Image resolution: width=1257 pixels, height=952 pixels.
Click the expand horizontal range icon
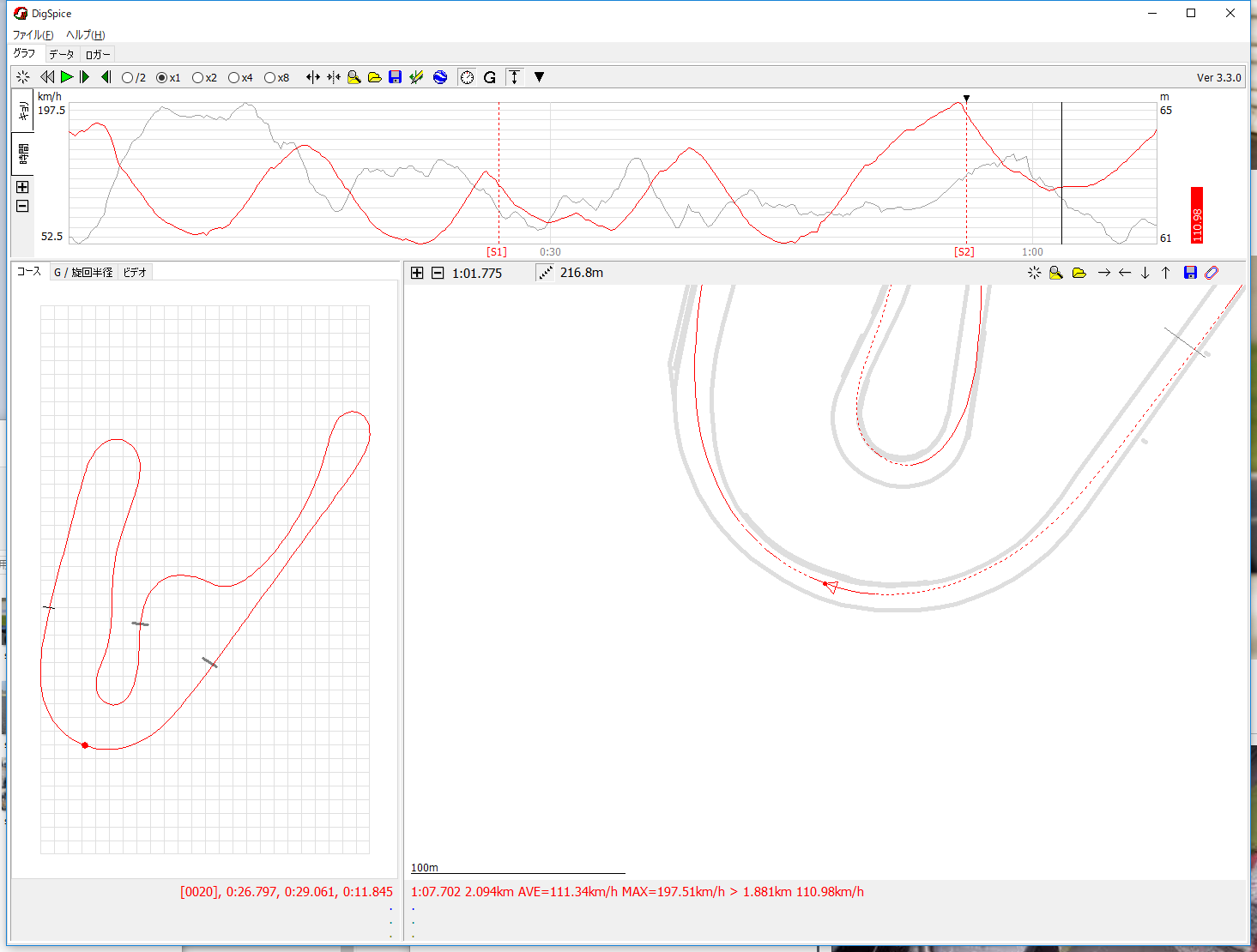313,77
